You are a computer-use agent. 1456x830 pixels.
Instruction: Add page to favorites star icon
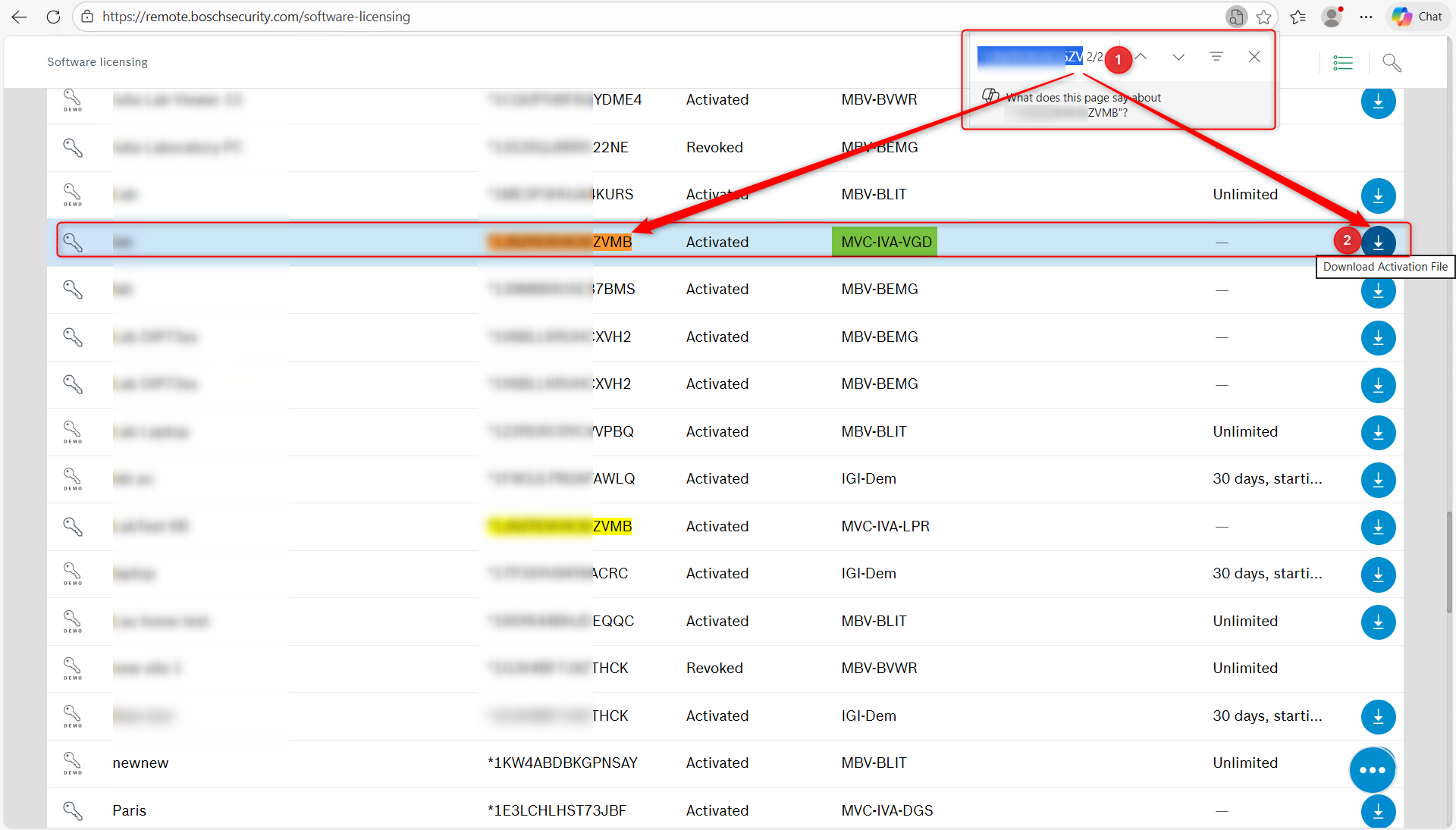[1263, 17]
